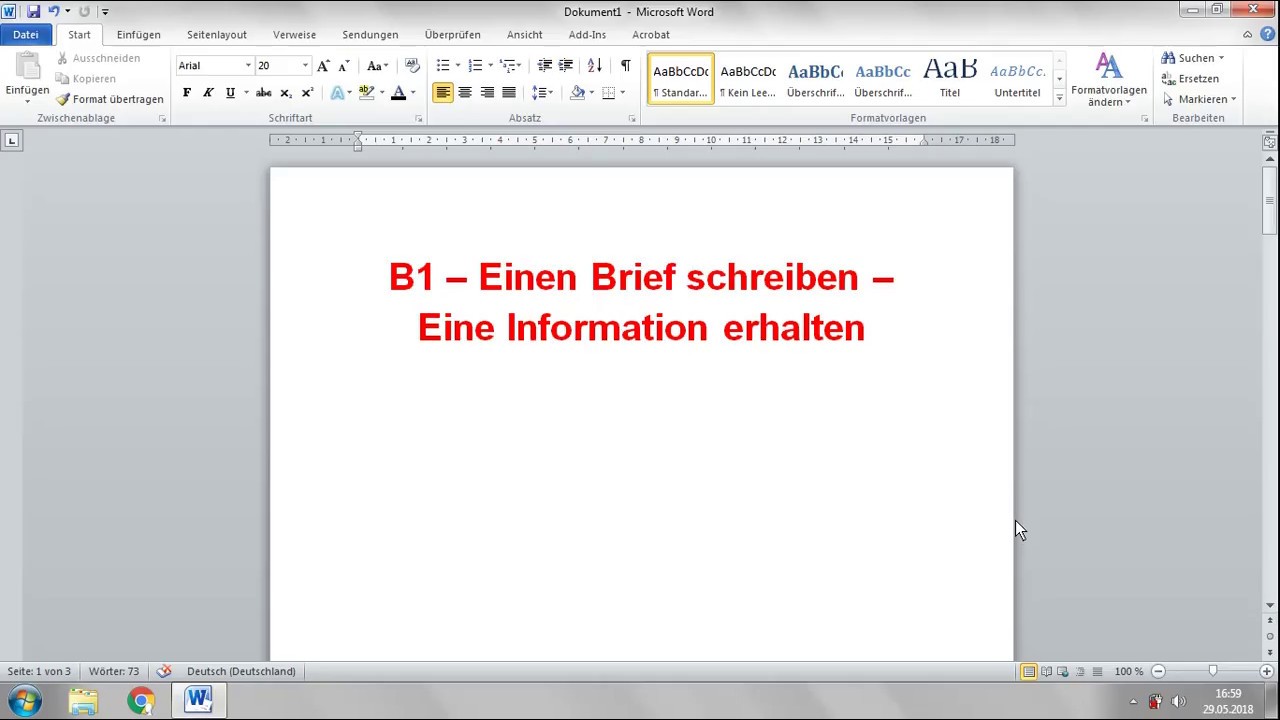Switch to Überprüfen tab

click(x=452, y=34)
